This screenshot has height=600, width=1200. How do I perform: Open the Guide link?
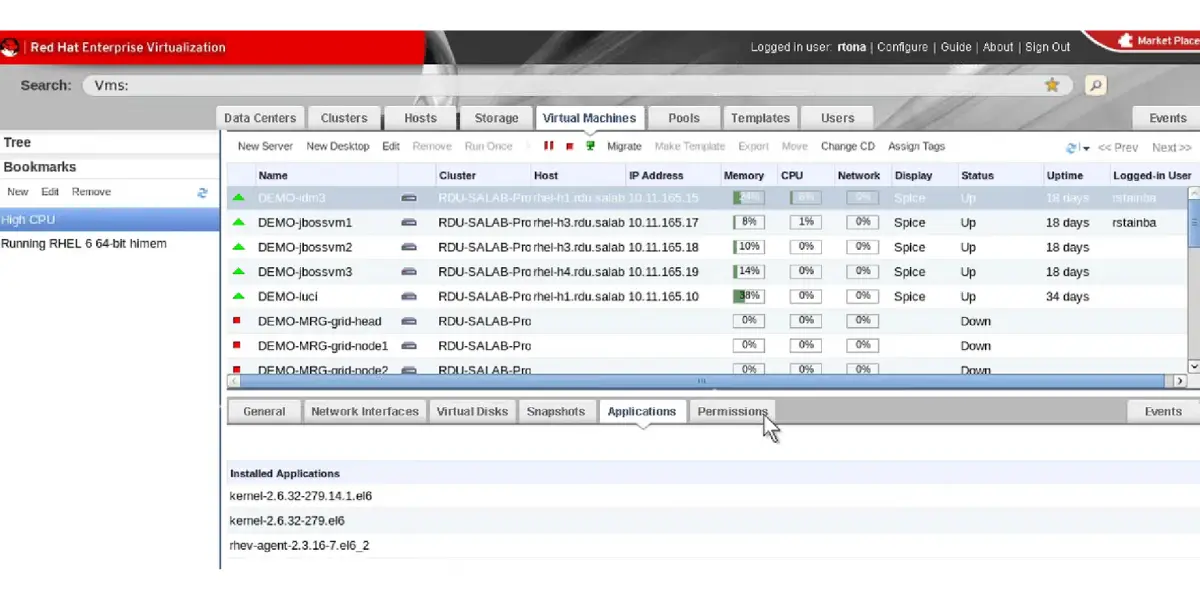pos(956,47)
